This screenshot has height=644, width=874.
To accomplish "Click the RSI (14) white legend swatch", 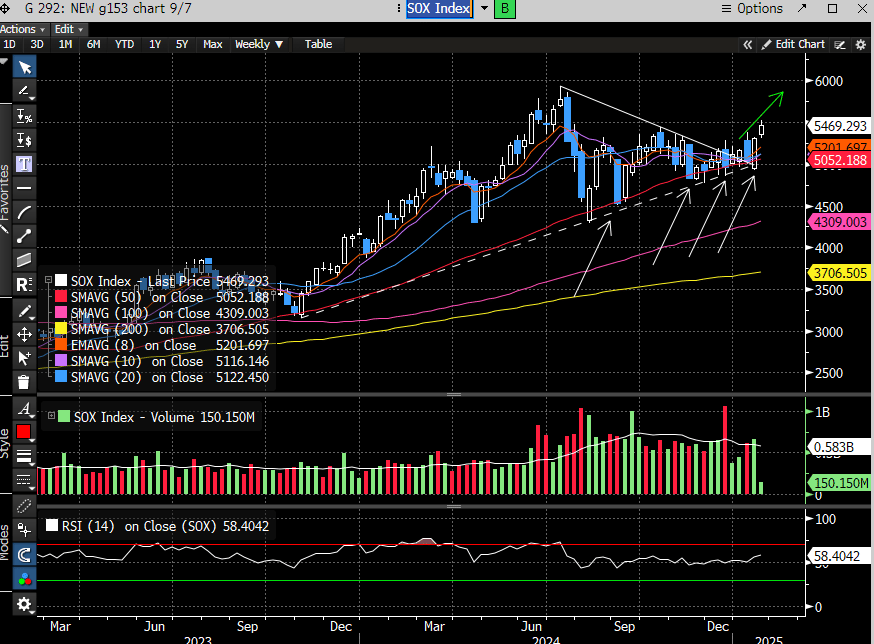I will pyautogui.click(x=52, y=525).
